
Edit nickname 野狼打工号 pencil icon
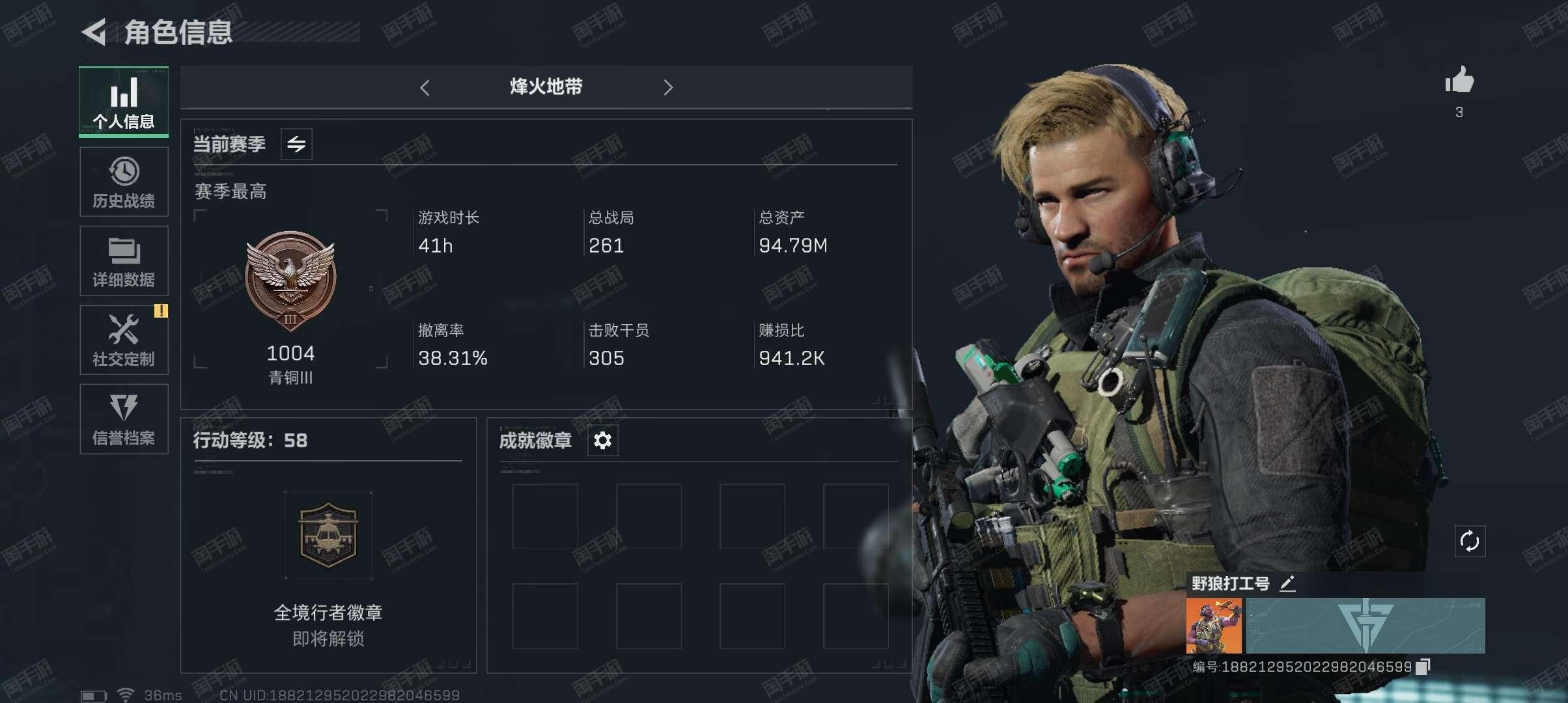(1287, 583)
